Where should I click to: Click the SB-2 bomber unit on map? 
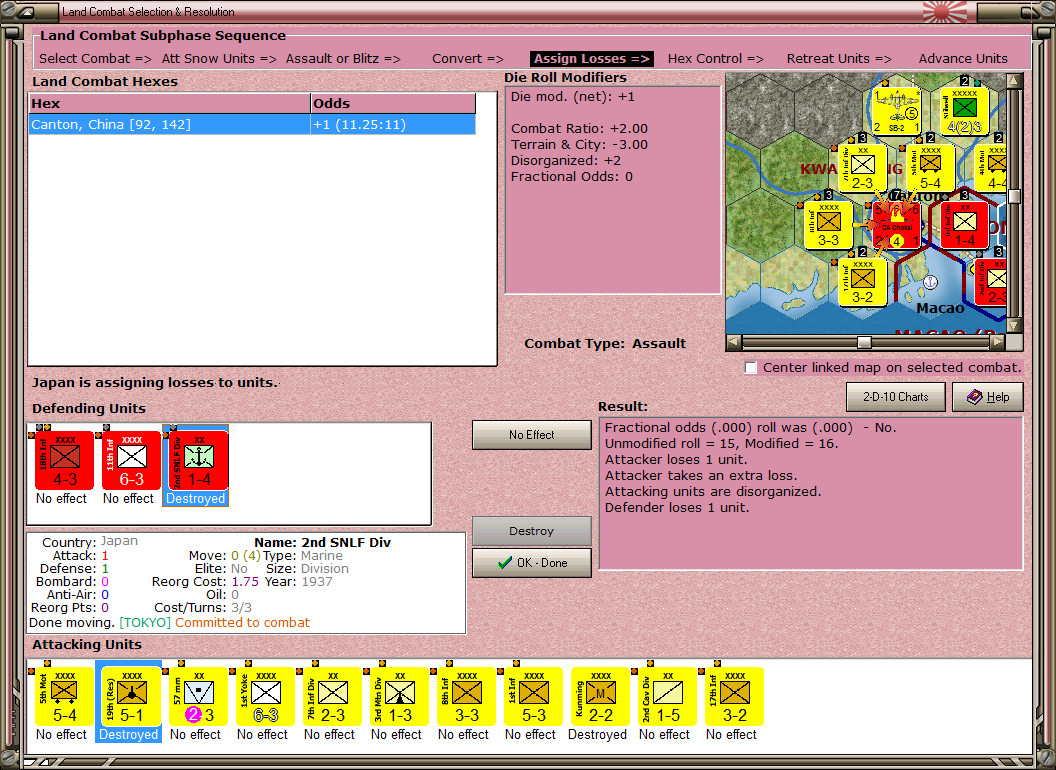(896, 110)
